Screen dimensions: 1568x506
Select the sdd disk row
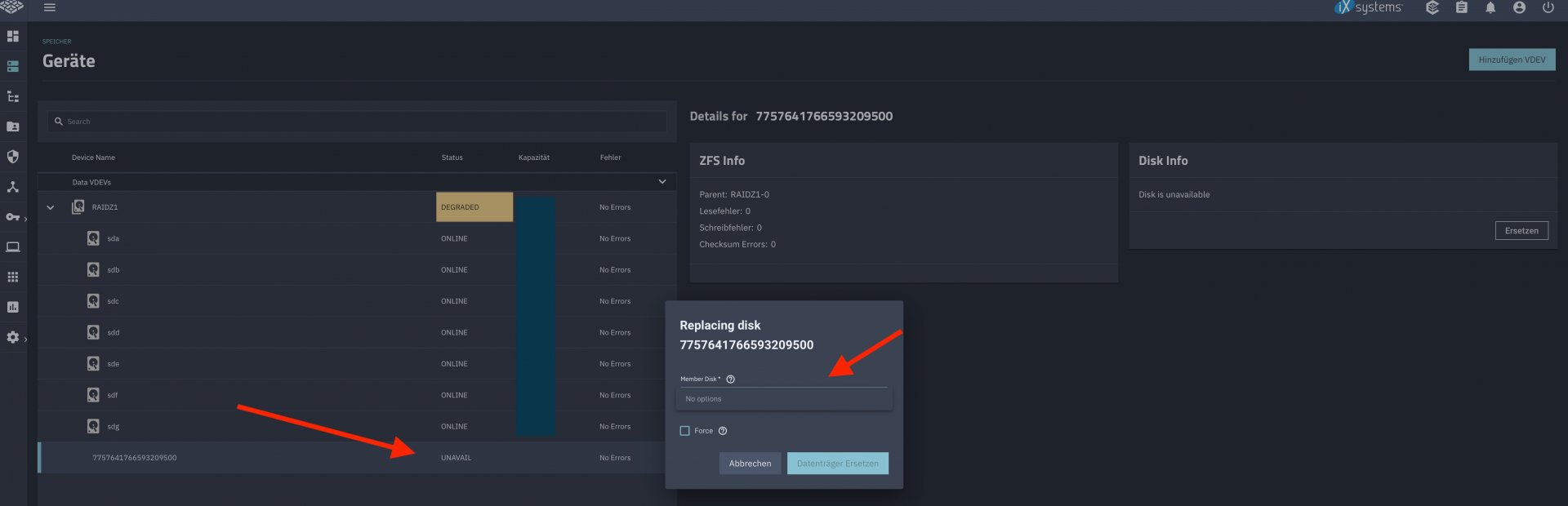tap(357, 332)
